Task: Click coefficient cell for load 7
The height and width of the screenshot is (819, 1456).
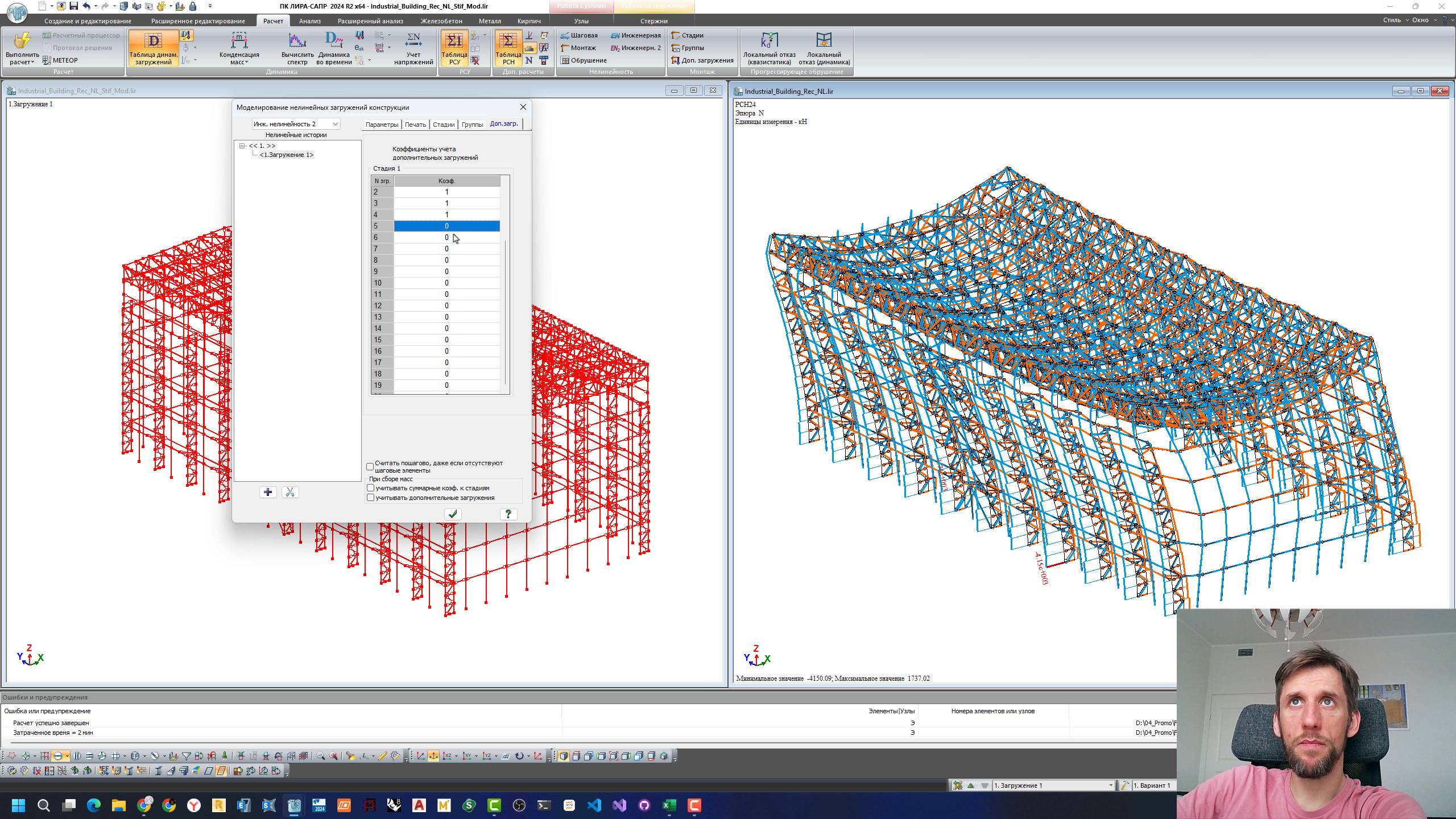Action: [446, 249]
